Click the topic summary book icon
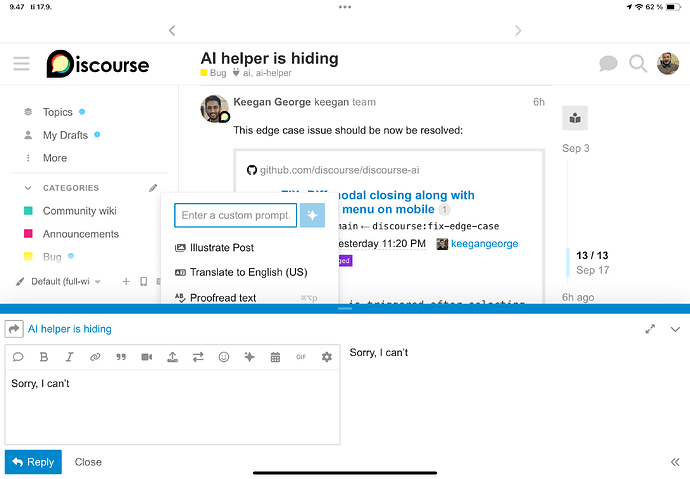 pyautogui.click(x=575, y=118)
